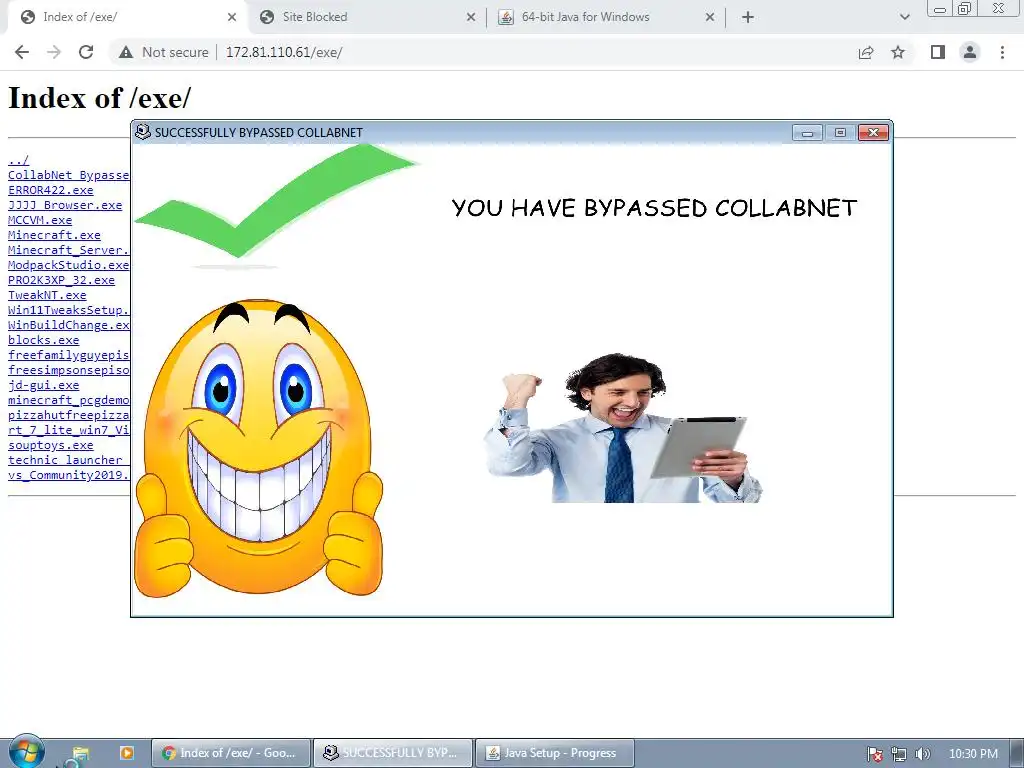
Task: Open the freefamilyguyepis link
Action: [69, 355]
